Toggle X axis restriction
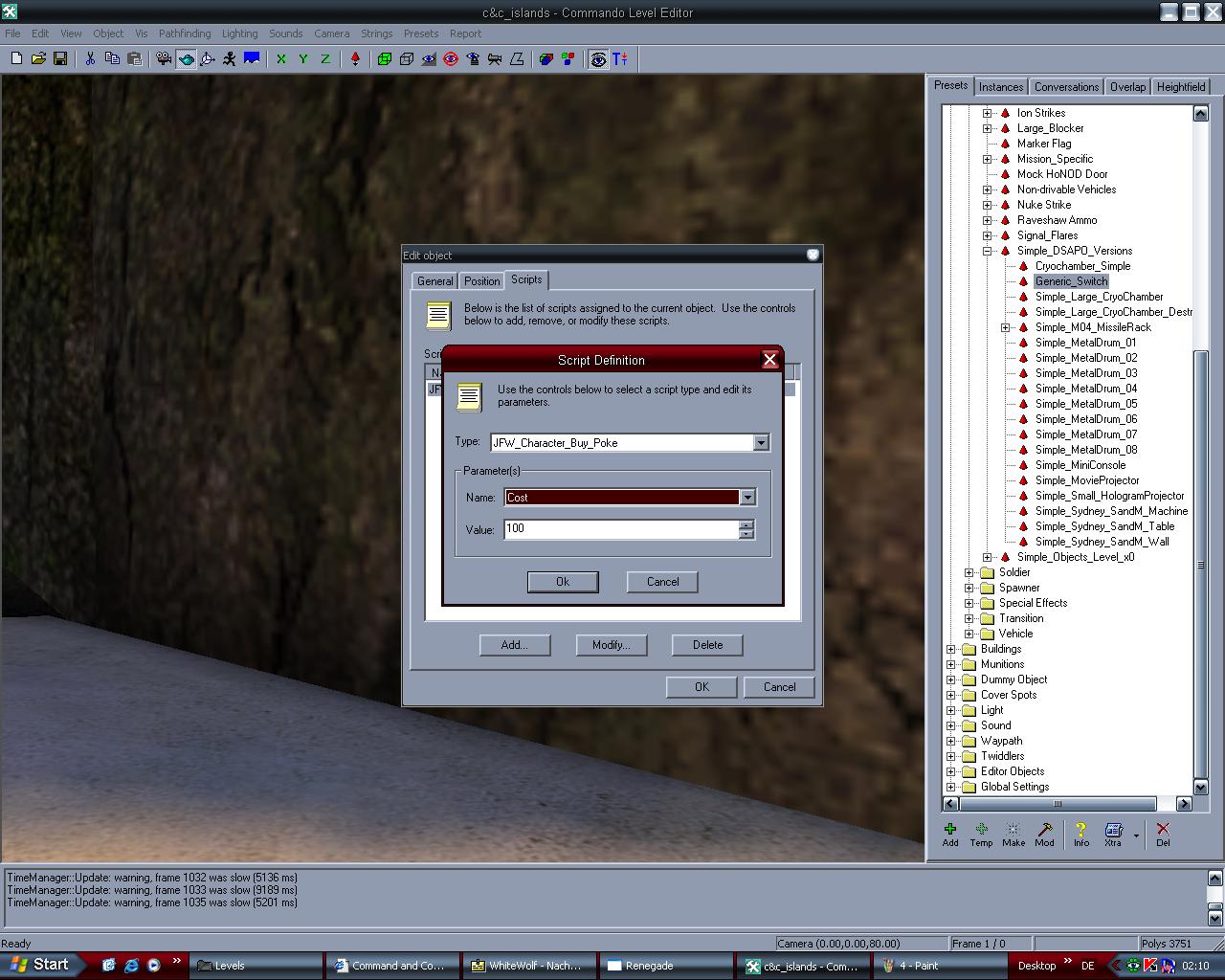This screenshot has width=1225, height=980. (281, 58)
